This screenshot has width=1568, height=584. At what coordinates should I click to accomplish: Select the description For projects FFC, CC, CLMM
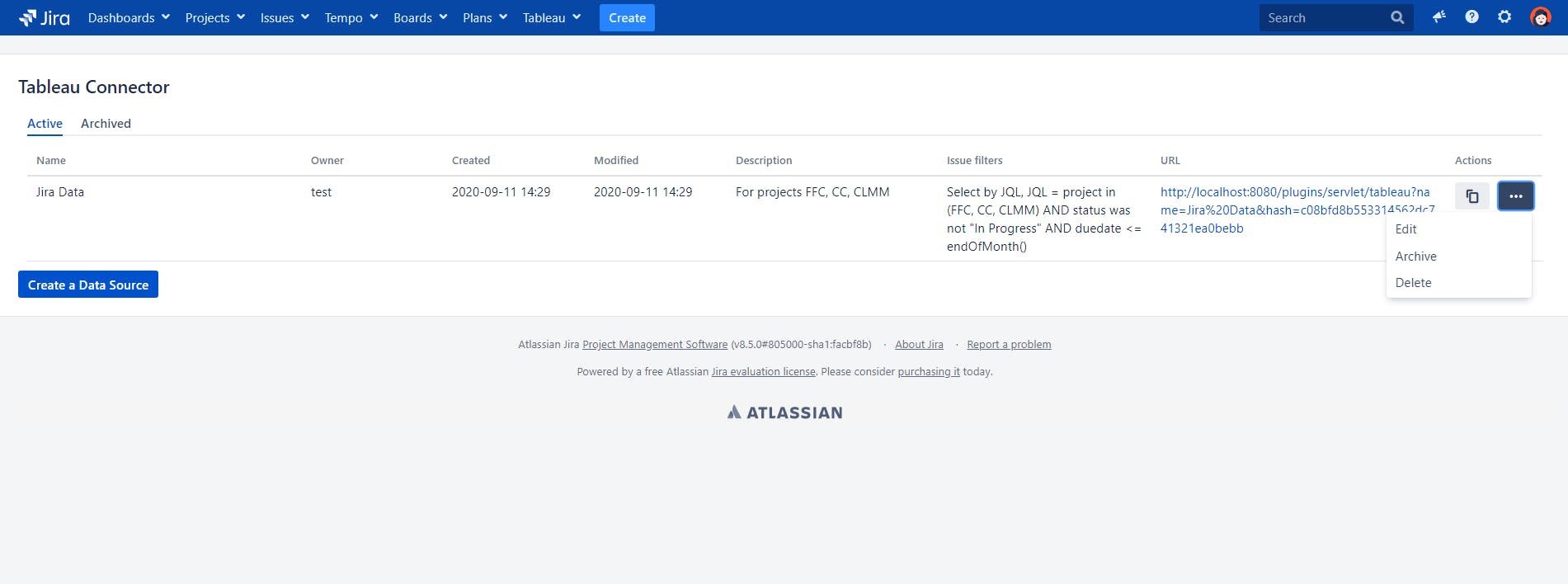pyautogui.click(x=812, y=192)
